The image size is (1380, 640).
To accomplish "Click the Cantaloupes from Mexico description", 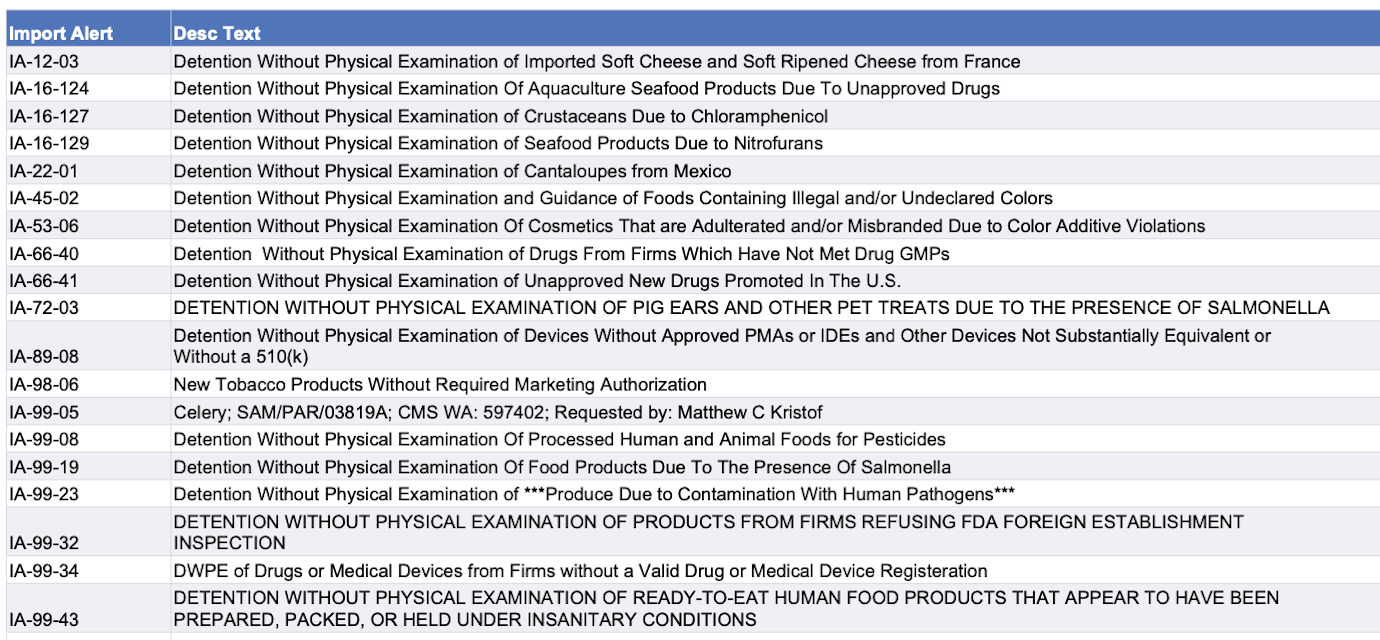I will (452, 171).
